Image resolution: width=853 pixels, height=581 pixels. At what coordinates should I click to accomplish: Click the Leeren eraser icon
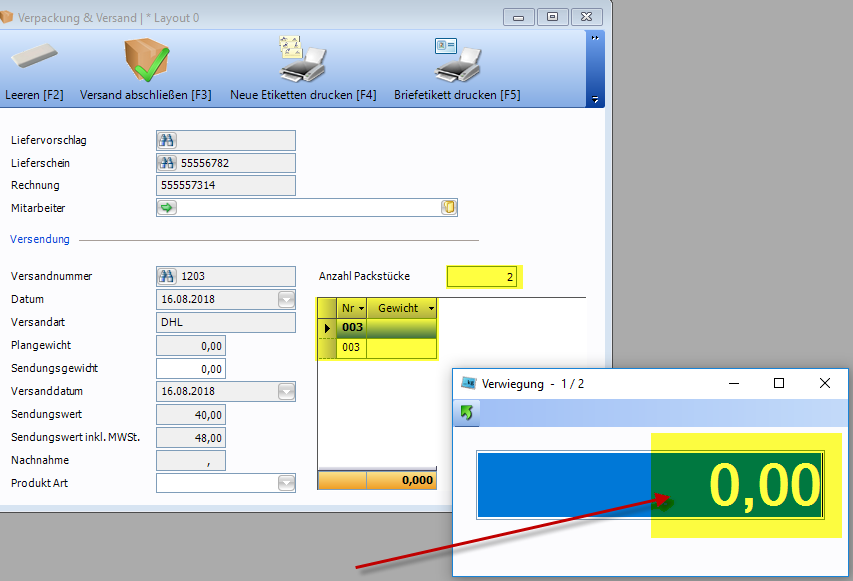pos(34,59)
